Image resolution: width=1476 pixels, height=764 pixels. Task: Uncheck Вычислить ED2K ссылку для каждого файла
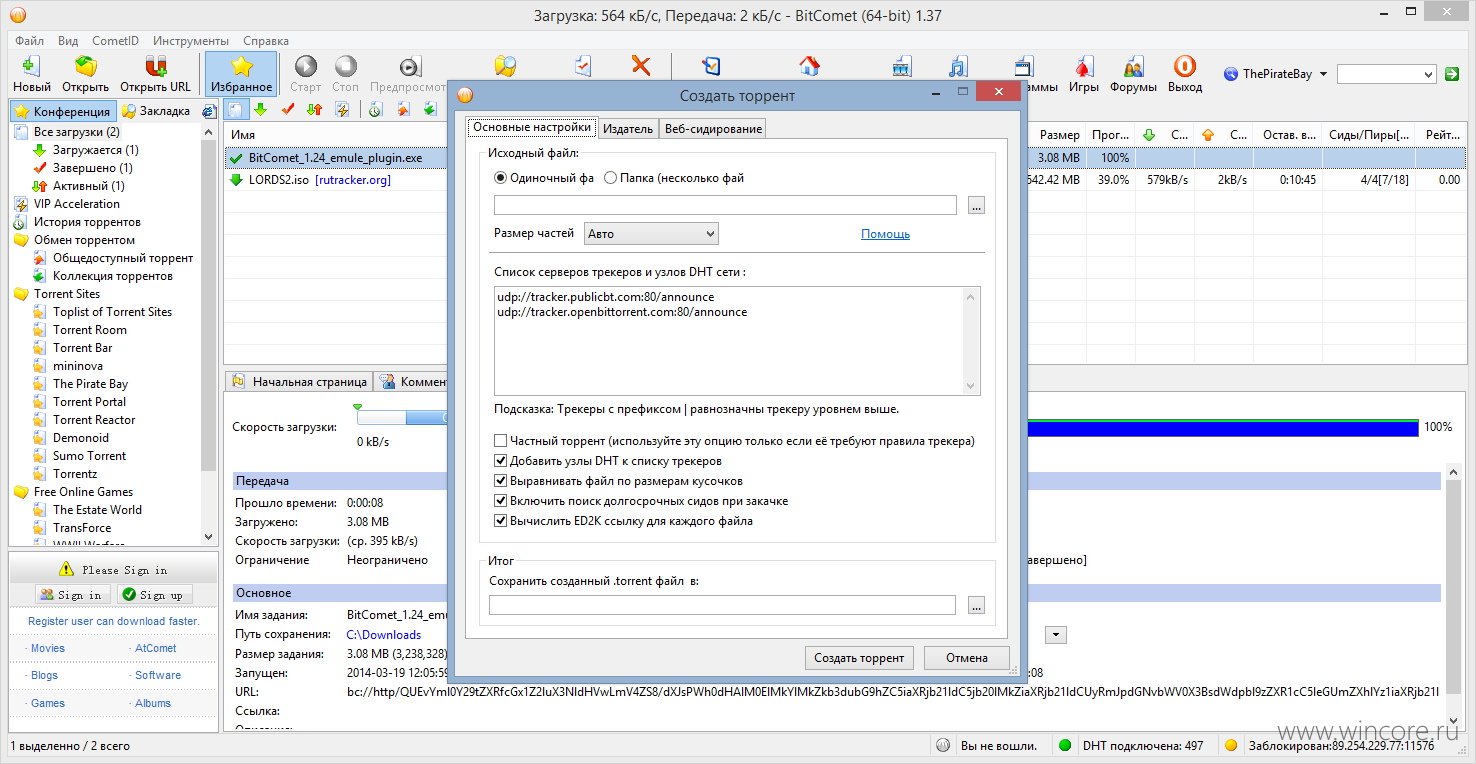coord(500,521)
